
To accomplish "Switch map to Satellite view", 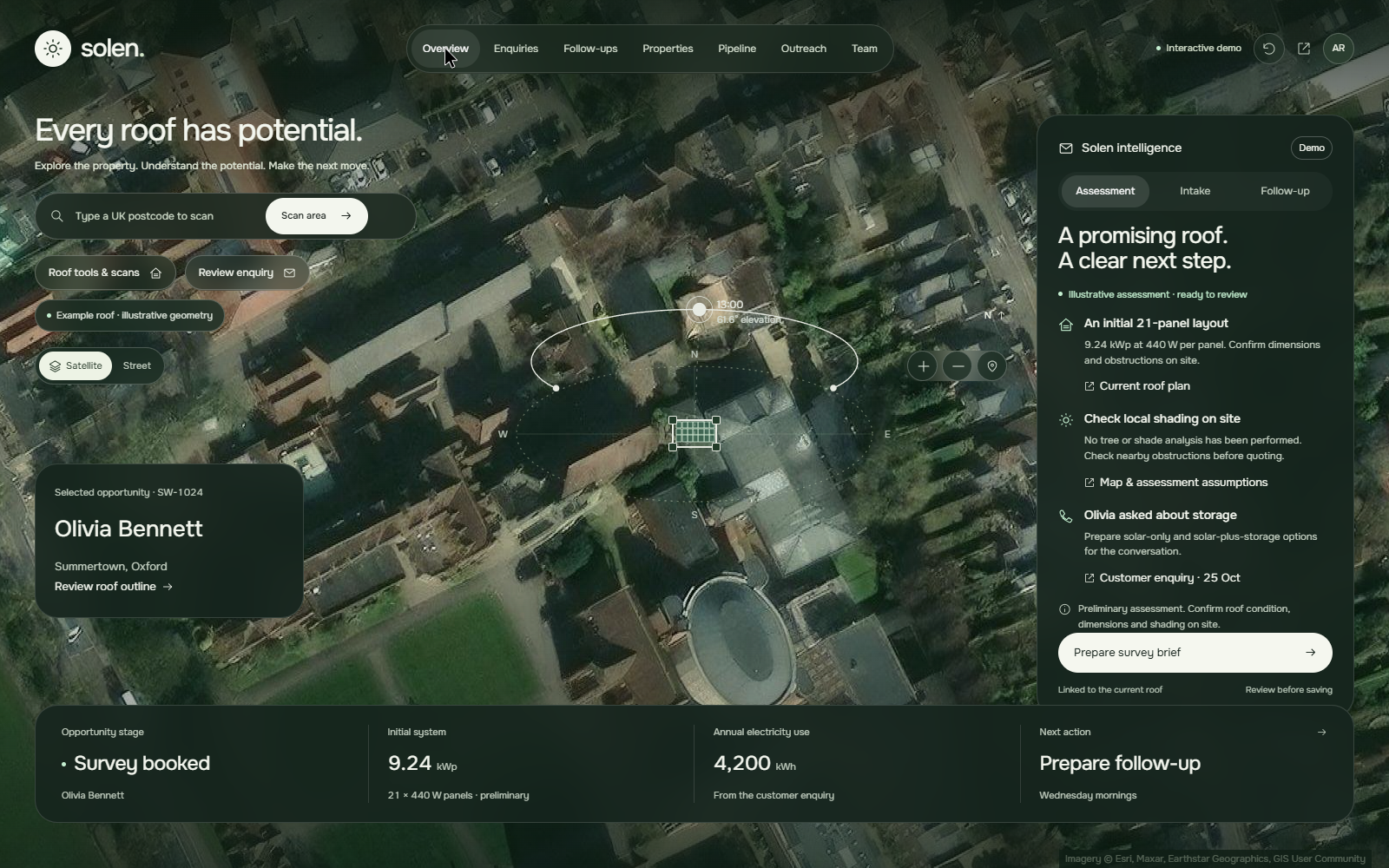I will pos(76,365).
